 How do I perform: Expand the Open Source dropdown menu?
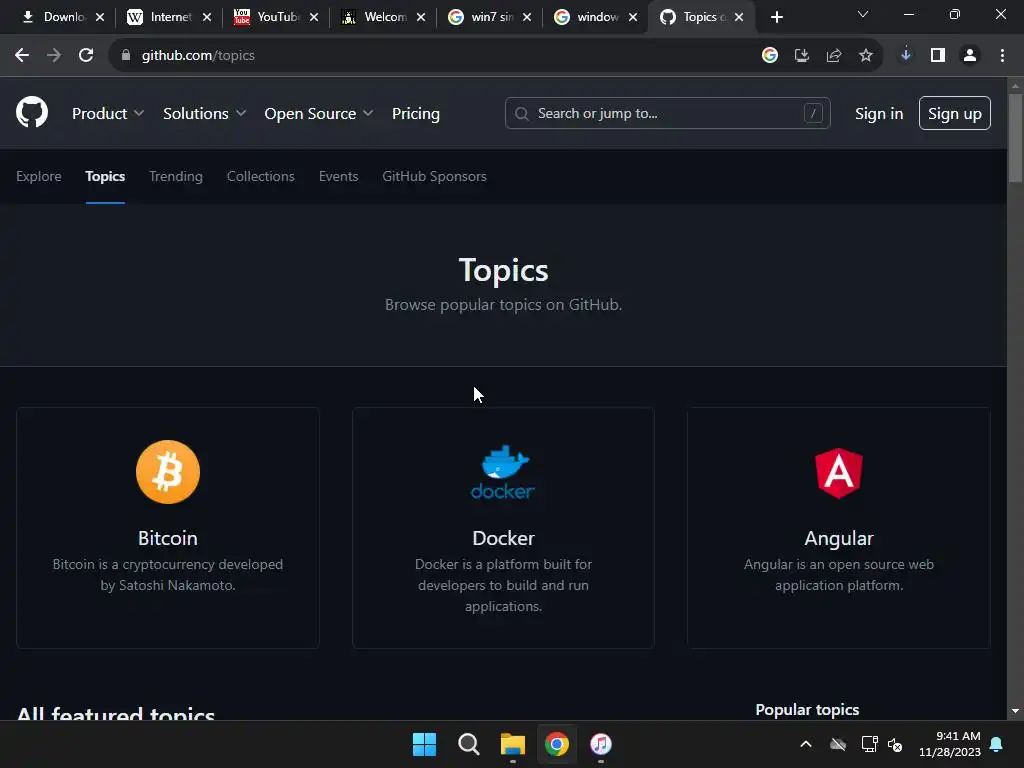pos(319,114)
